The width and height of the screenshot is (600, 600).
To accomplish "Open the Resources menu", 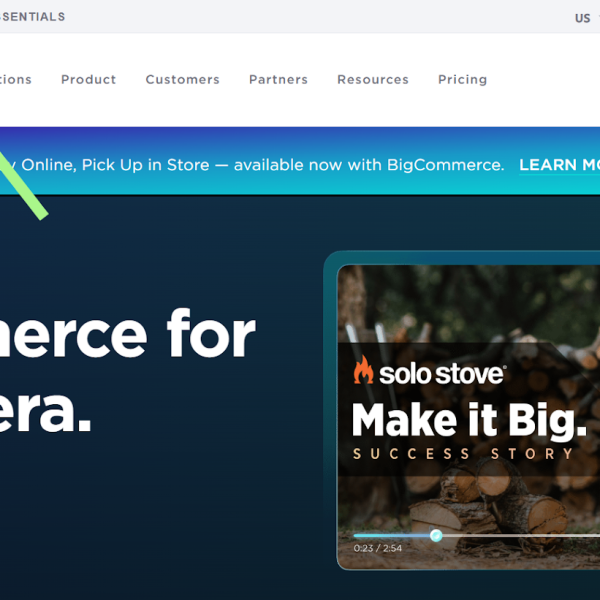I will coord(373,80).
